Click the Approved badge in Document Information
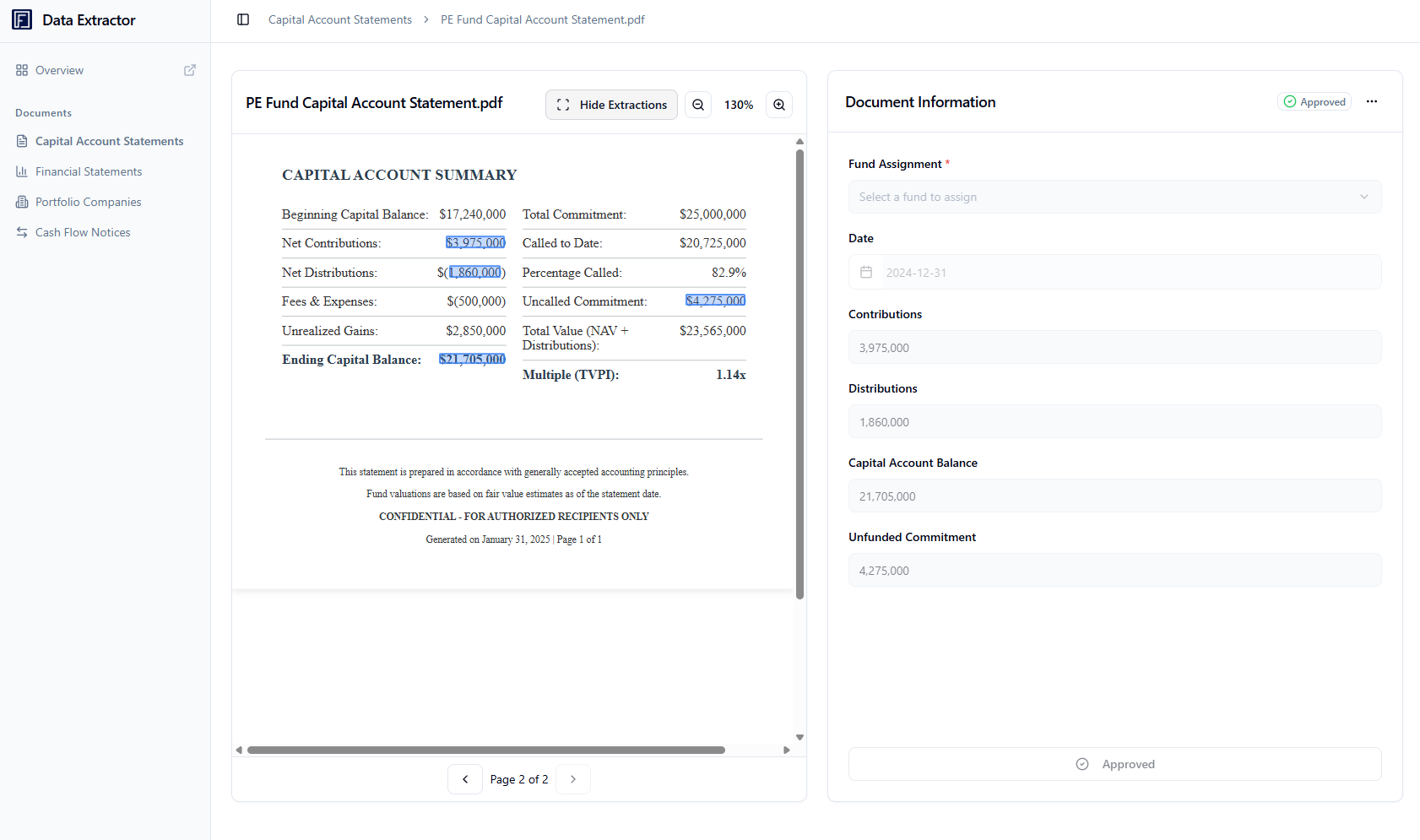This screenshot has height=840, width=1420. pyautogui.click(x=1314, y=100)
